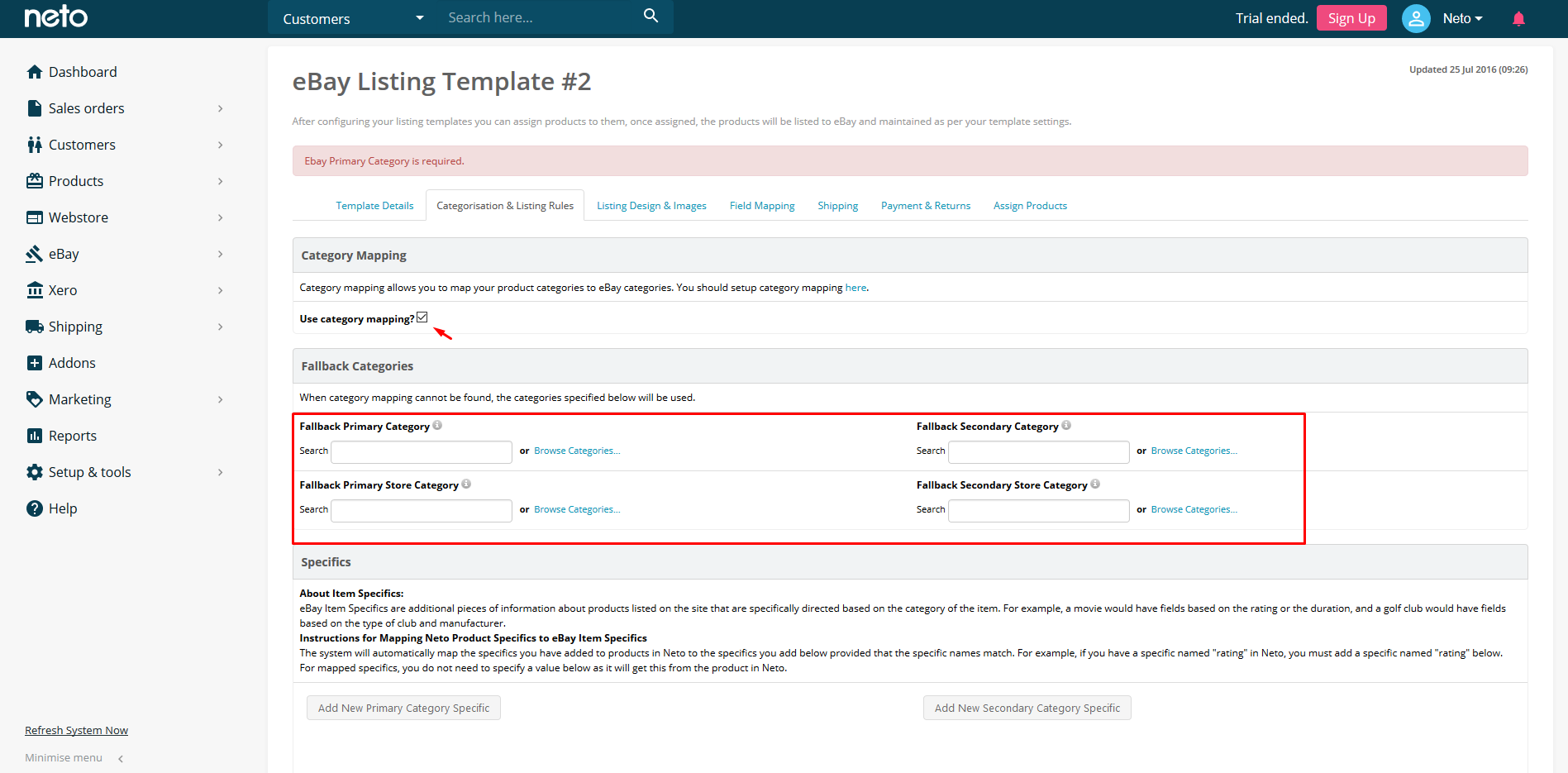
Task: Expand the Webstore submenu chevron
Action: tap(221, 217)
